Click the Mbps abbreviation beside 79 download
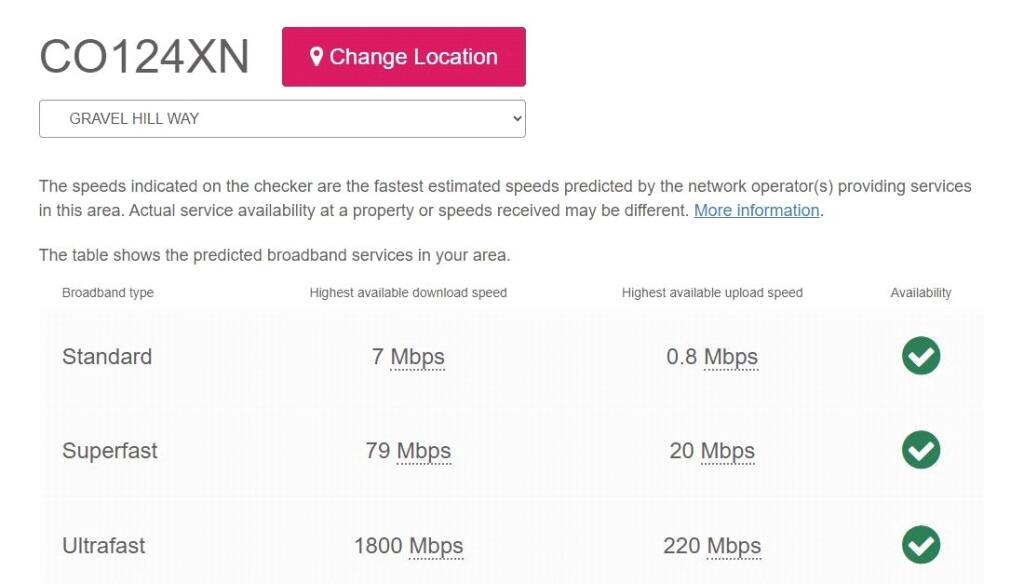The height and width of the screenshot is (584, 1024). [424, 451]
